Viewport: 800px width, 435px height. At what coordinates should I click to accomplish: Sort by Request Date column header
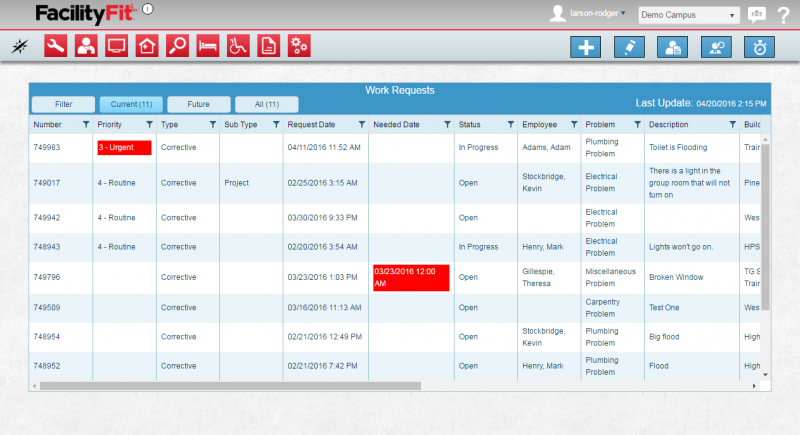pos(311,124)
